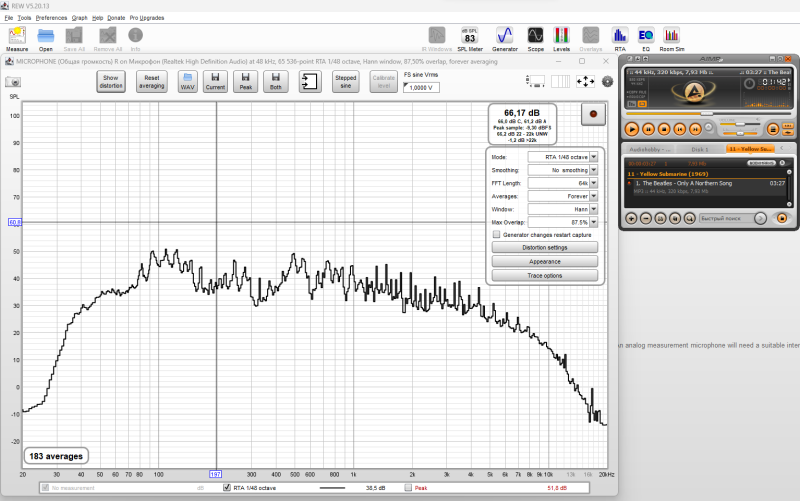Skip to previous track in AIMP
Image resolution: width=800 pixels, height=501 pixels.
(680, 130)
